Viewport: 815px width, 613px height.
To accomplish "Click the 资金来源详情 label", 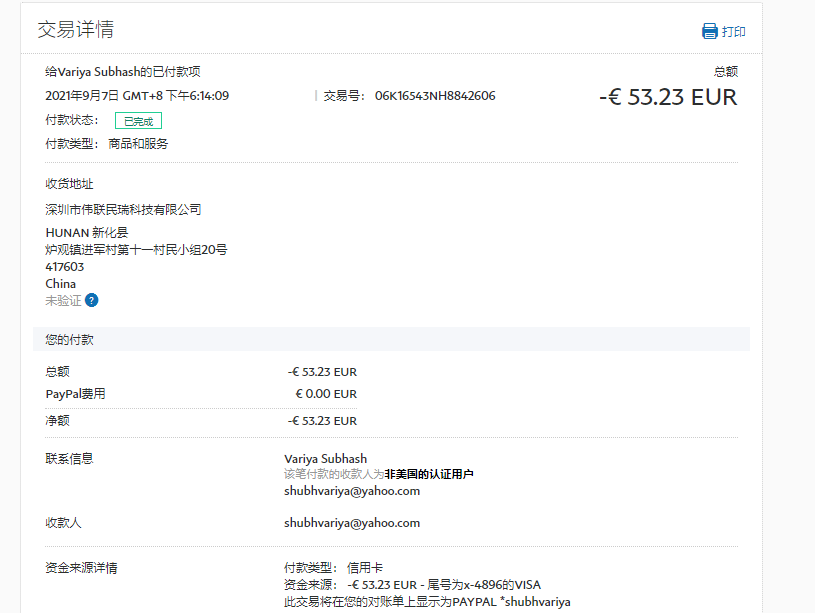I will (81, 568).
